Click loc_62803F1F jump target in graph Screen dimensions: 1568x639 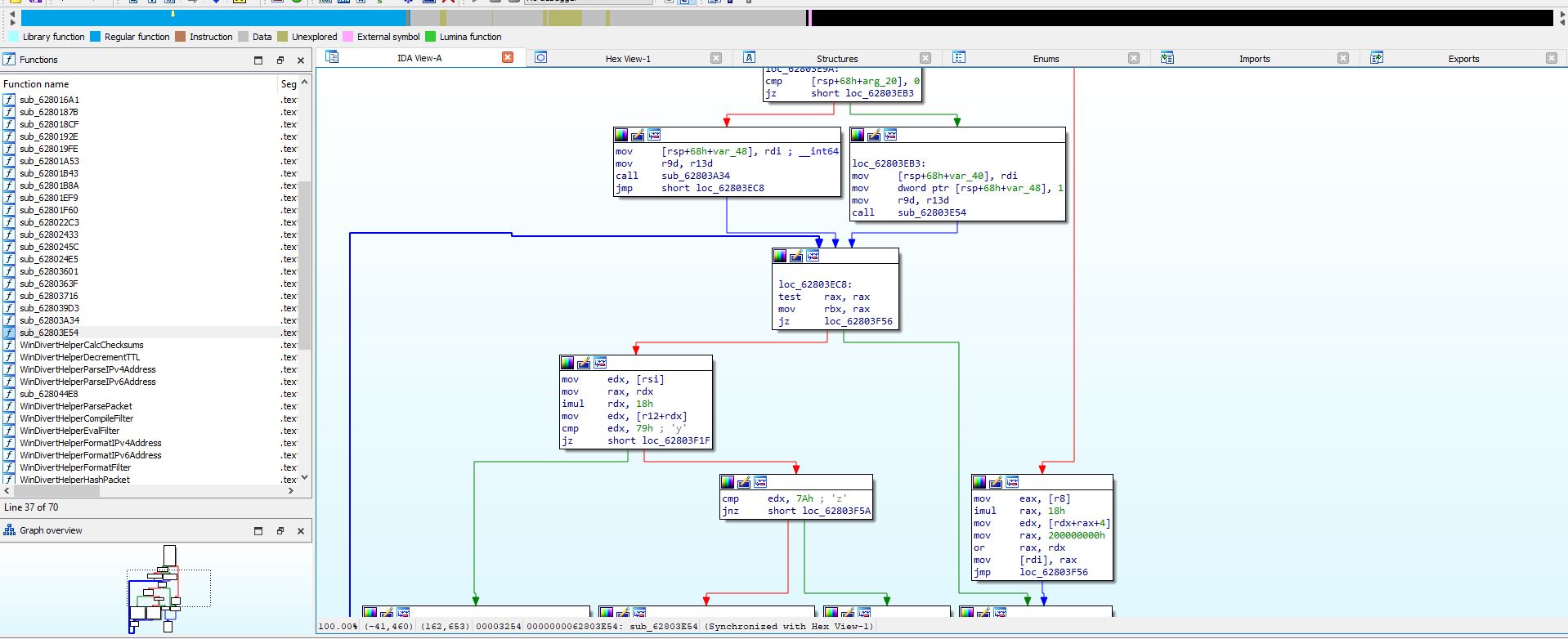[x=676, y=440]
